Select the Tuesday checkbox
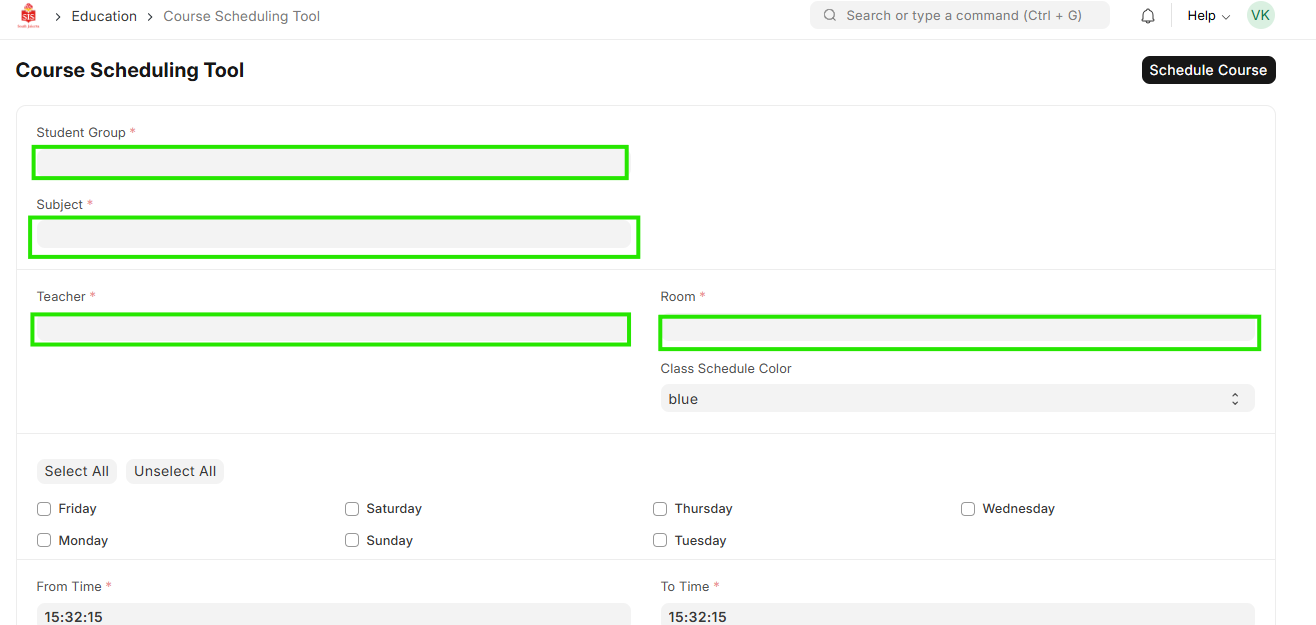 [x=660, y=541]
